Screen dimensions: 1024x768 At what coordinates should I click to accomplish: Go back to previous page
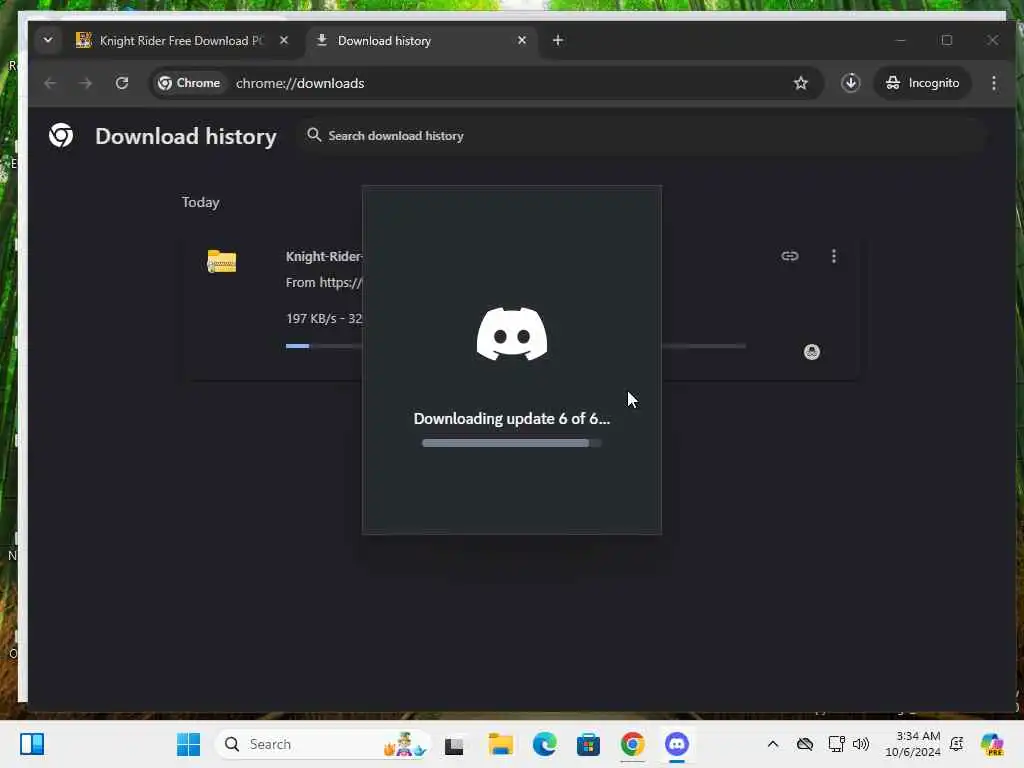click(50, 83)
